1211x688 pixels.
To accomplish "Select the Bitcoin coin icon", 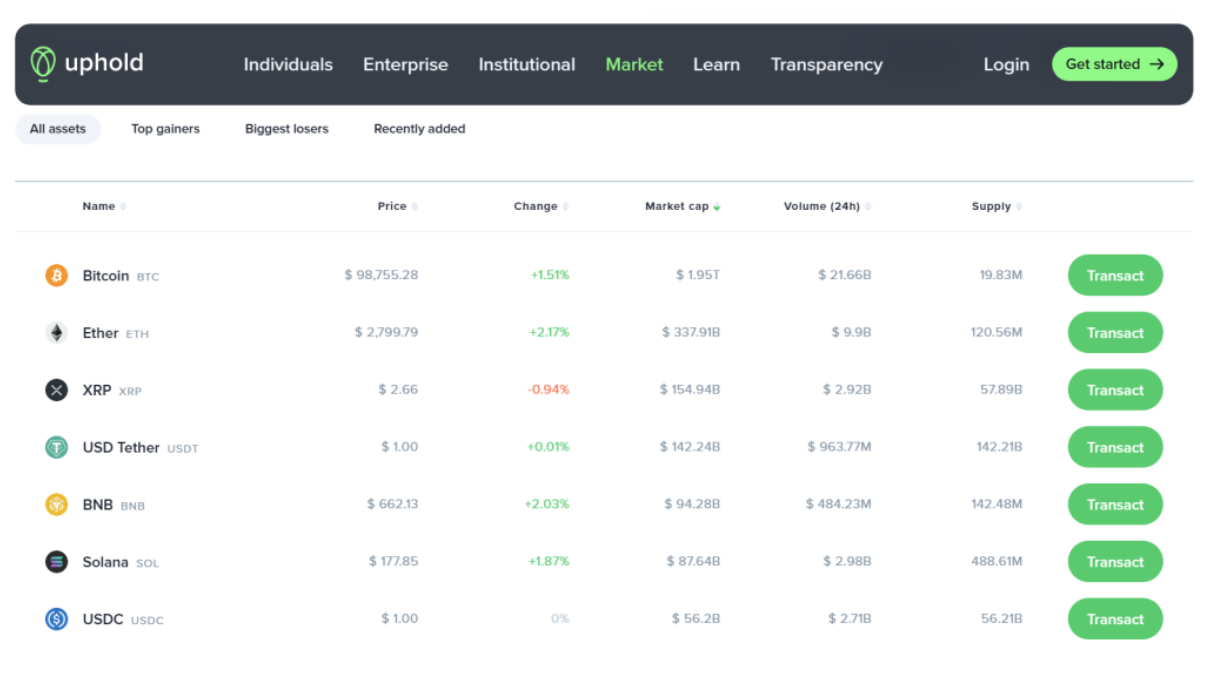I will [x=57, y=275].
